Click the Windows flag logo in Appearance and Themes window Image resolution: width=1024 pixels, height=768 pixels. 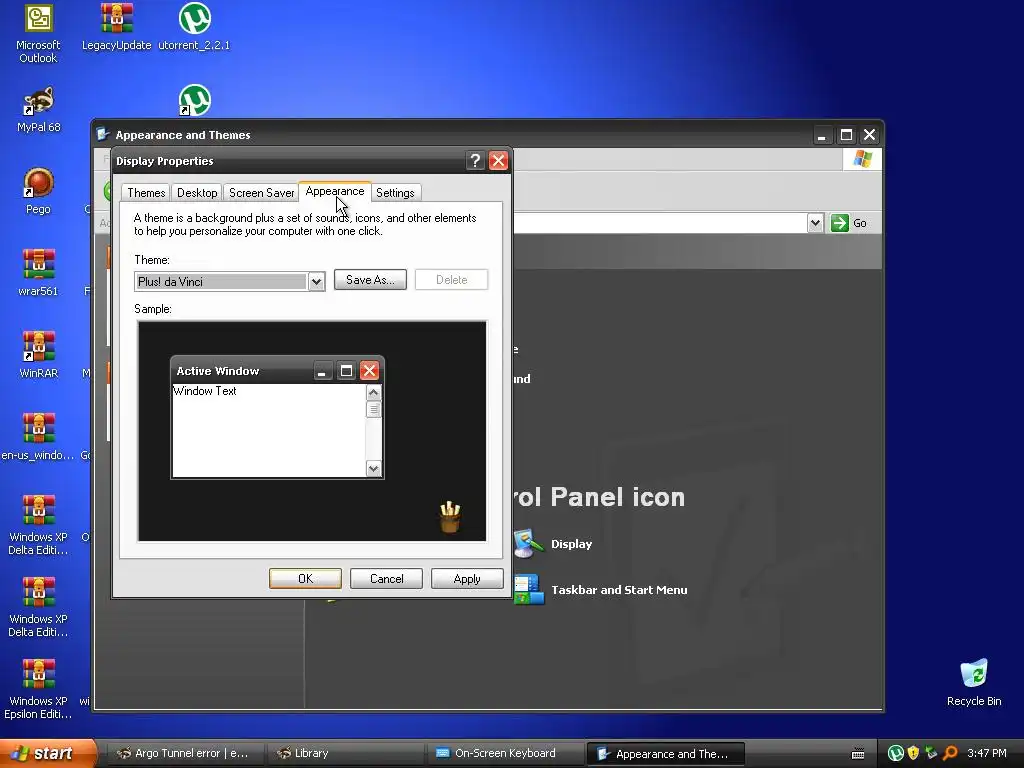[862, 159]
